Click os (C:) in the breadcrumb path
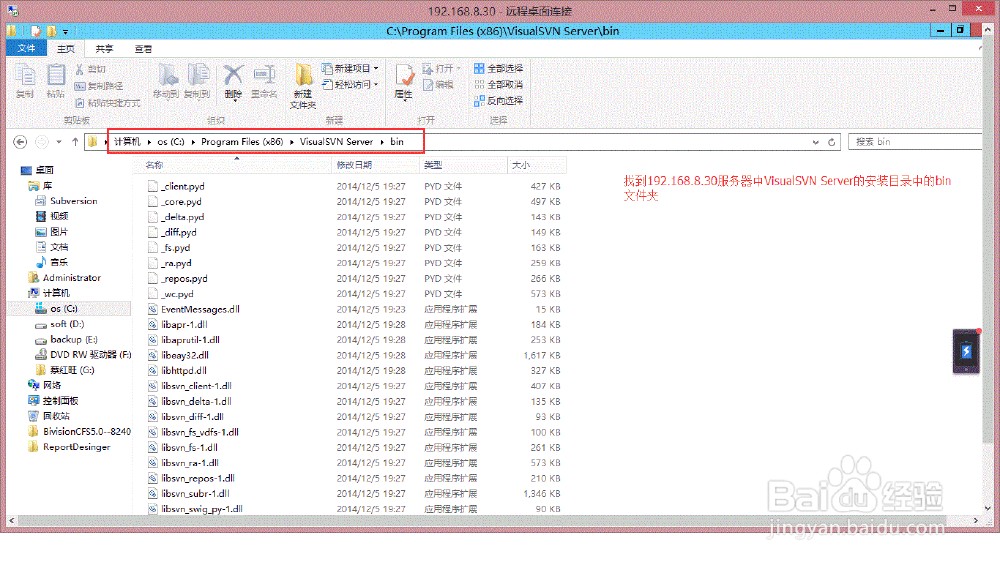The width and height of the screenshot is (1000, 562). pos(171,142)
